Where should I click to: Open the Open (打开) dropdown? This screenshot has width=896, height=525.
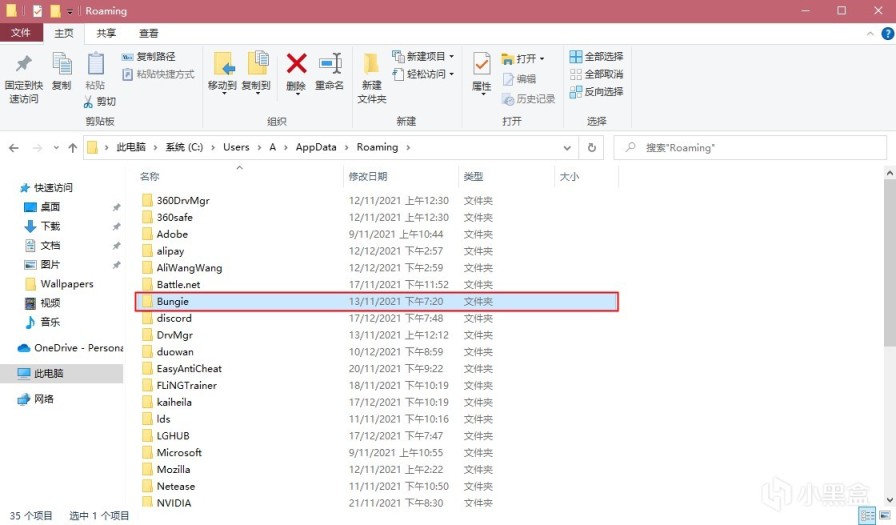[522, 58]
